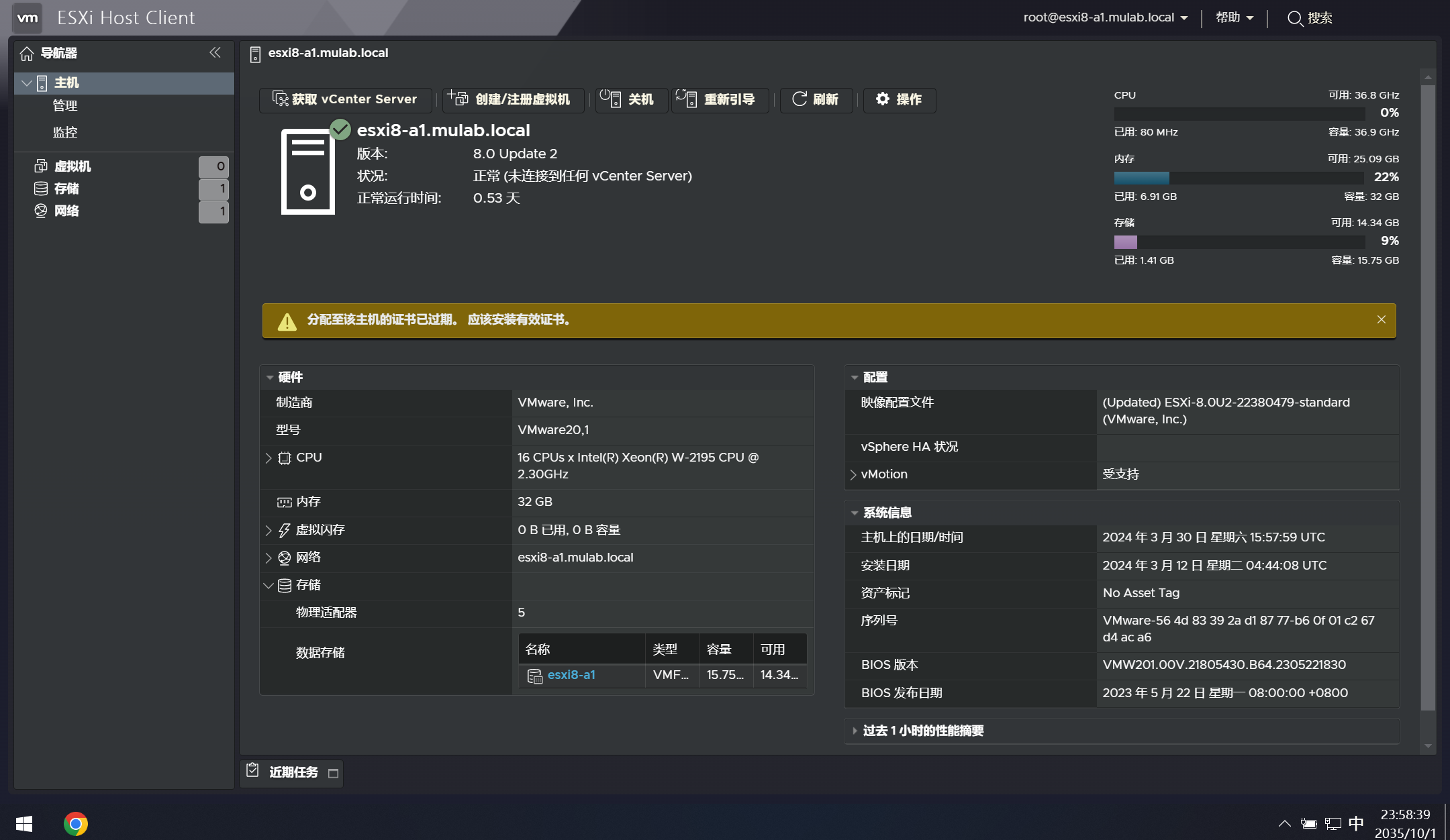Collapse the Host tree node
This screenshot has height=840, width=1450.
27,83
